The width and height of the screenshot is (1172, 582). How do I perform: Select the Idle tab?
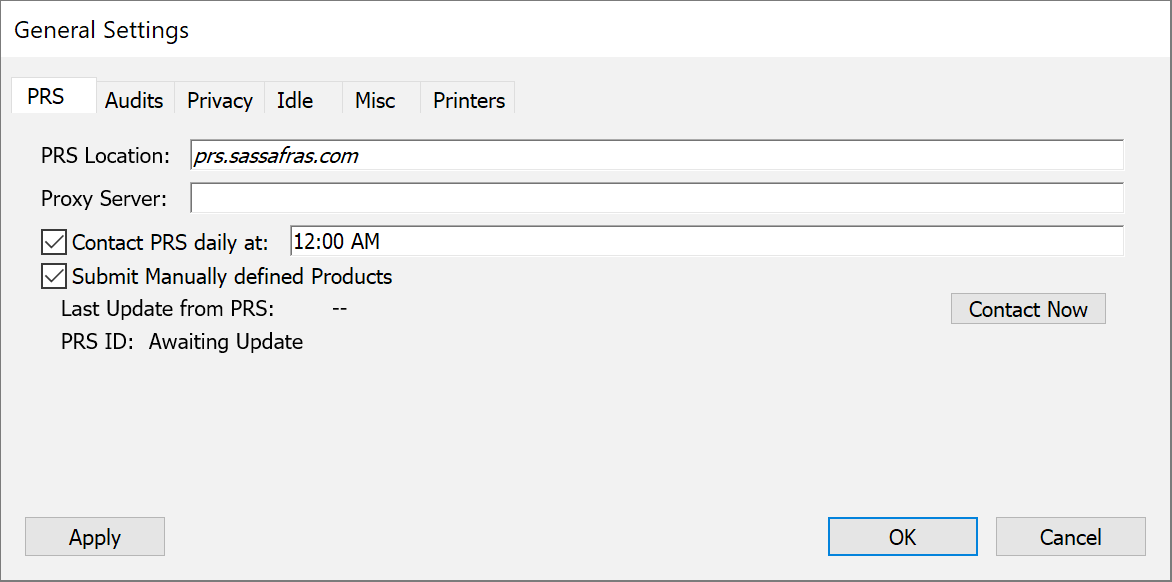coord(295,100)
